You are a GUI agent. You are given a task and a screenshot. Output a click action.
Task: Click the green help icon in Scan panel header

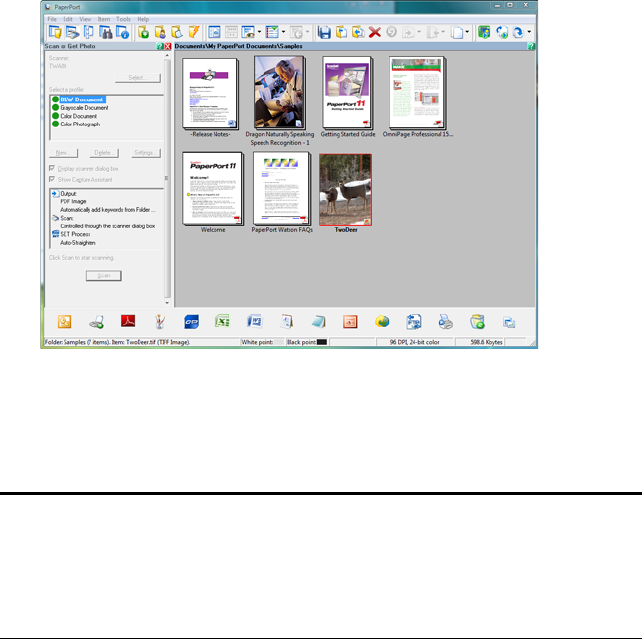pyautogui.click(x=160, y=46)
